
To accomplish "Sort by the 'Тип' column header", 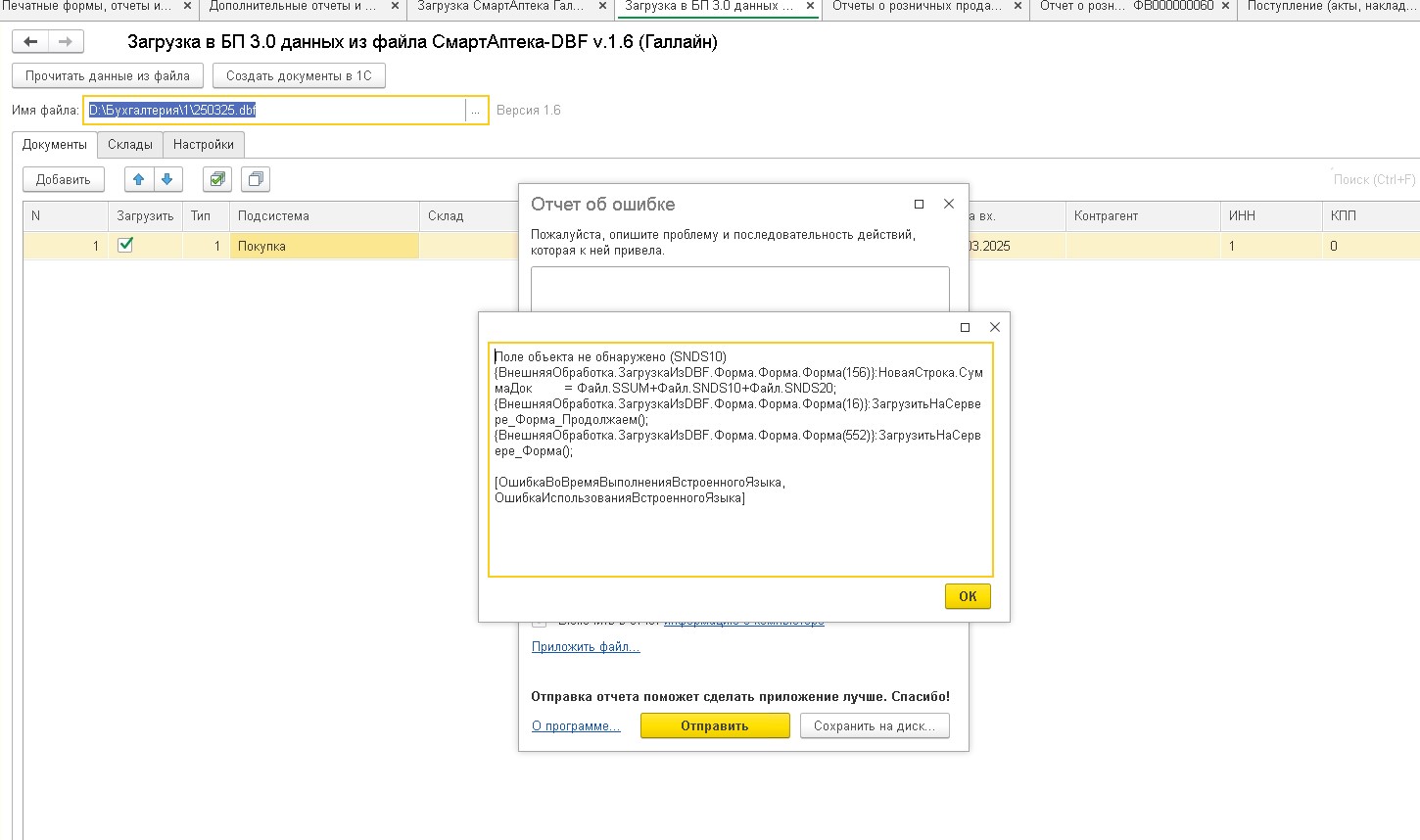I will click(206, 215).
